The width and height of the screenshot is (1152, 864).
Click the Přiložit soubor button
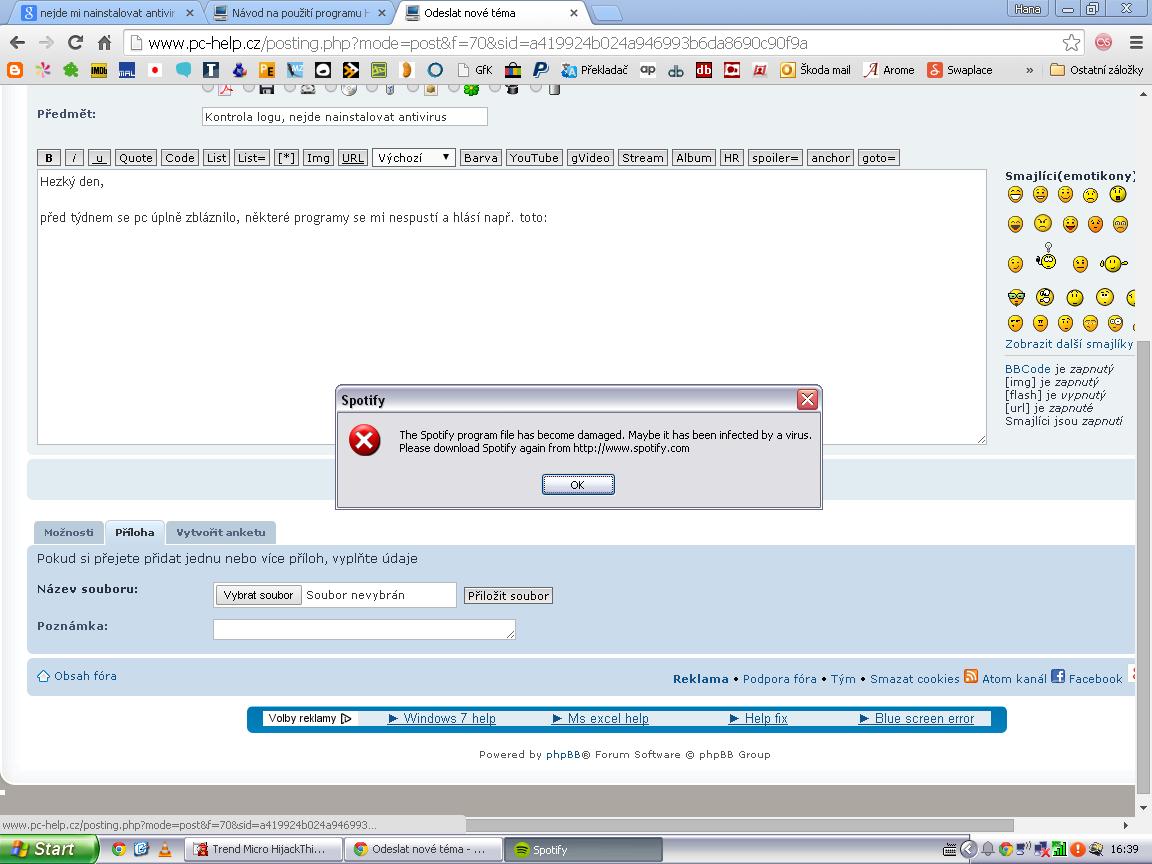pos(508,596)
